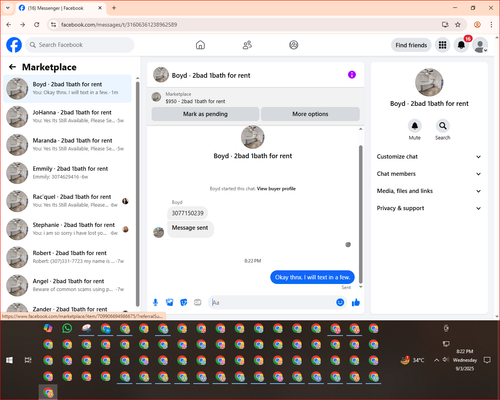Click the Search magnifier in chat details
Viewport: 500px width, 400px height.
tap(443, 126)
